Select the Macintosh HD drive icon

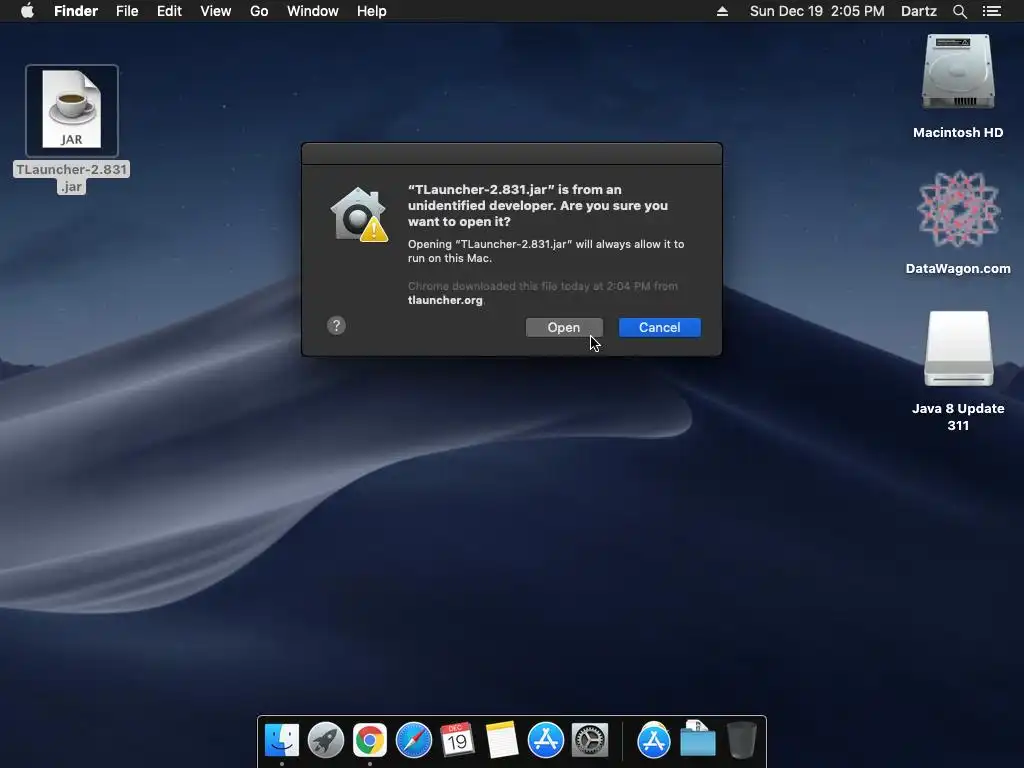[x=958, y=72]
